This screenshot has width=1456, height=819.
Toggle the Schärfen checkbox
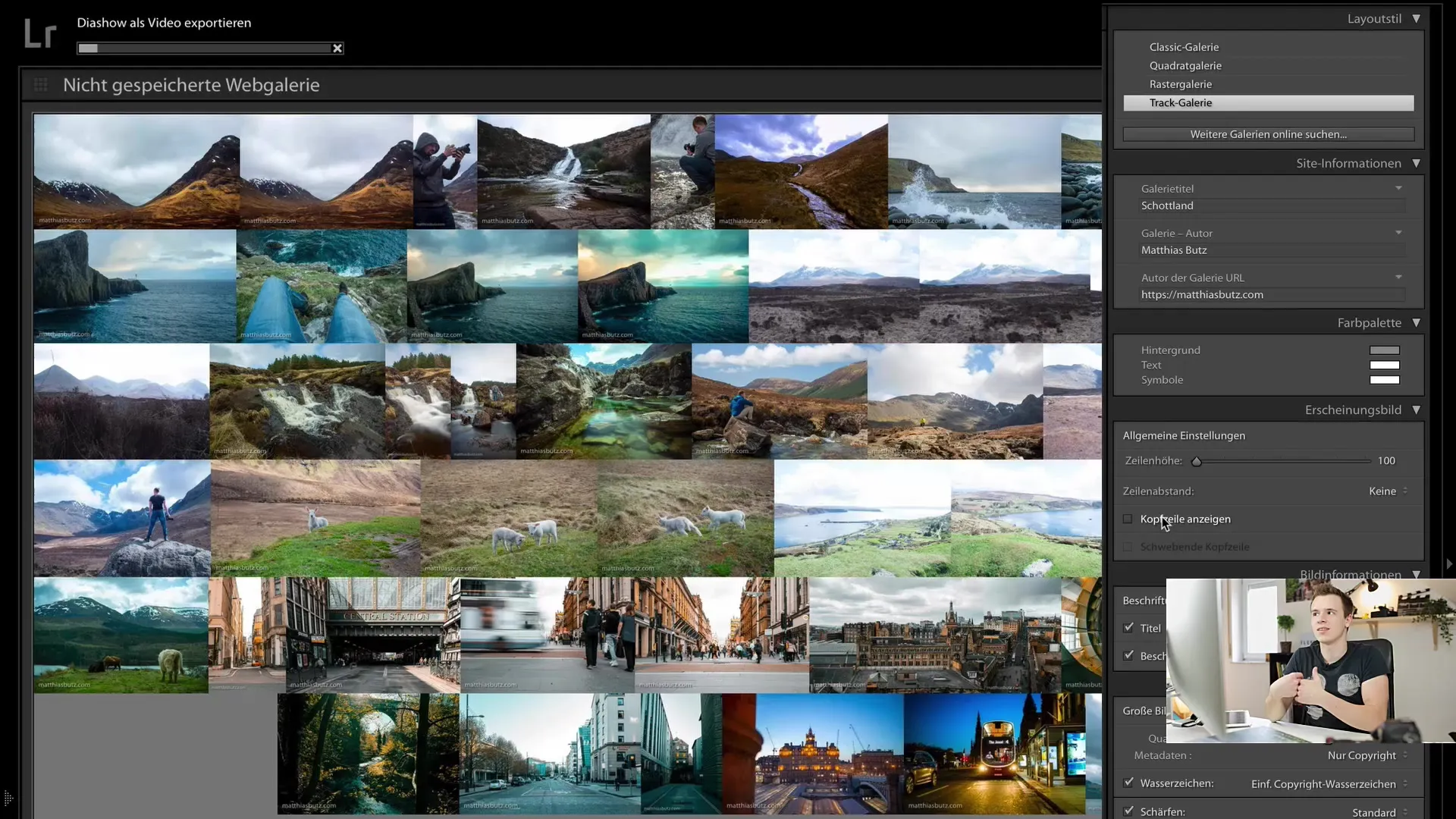point(1128,811)
